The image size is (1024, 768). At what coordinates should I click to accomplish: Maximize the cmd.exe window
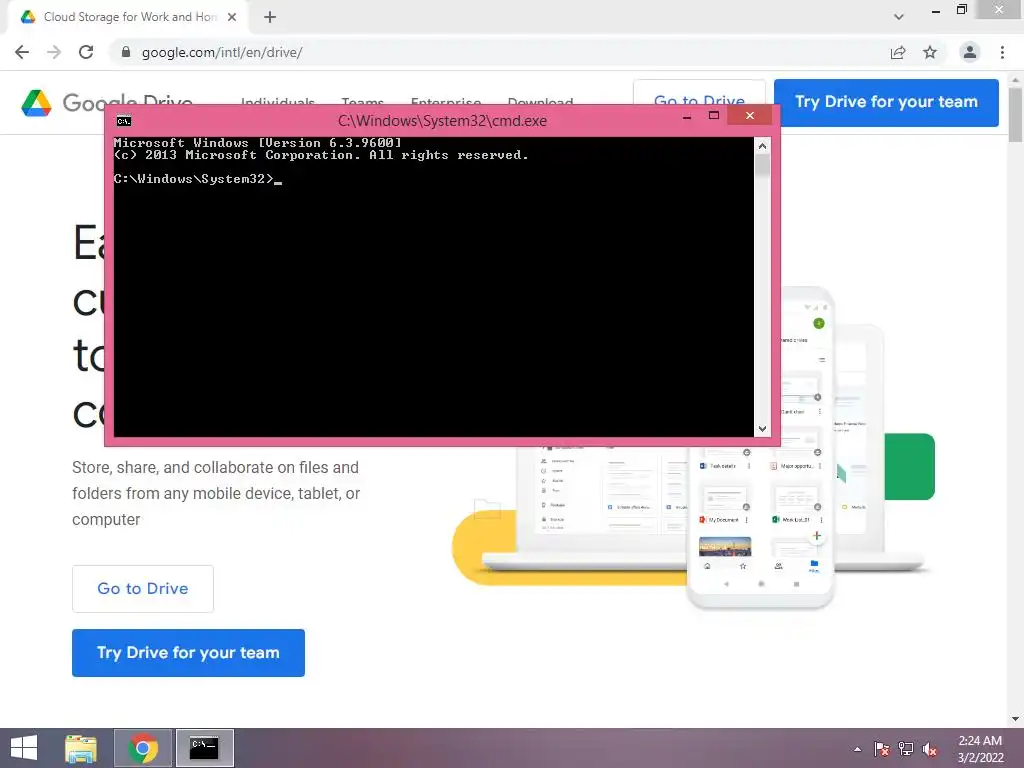point(714,116)
